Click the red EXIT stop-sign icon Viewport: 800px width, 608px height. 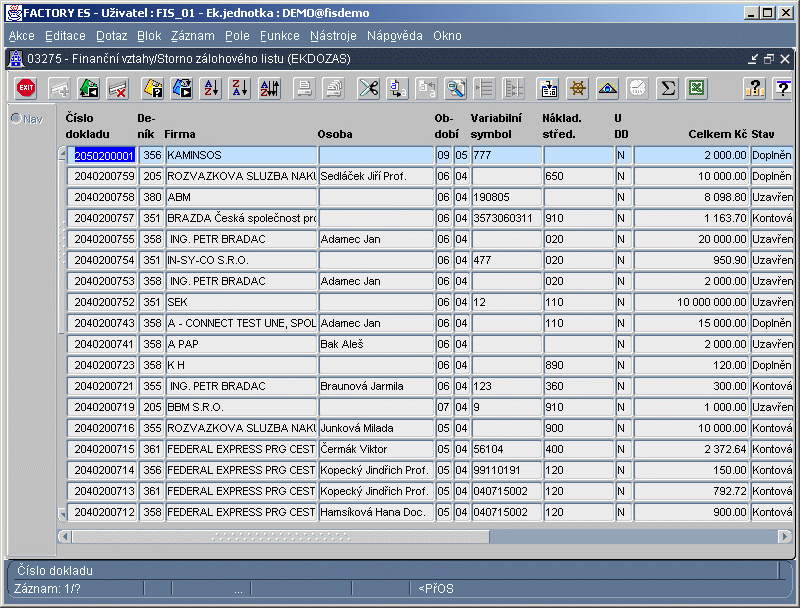coord(26,88)
